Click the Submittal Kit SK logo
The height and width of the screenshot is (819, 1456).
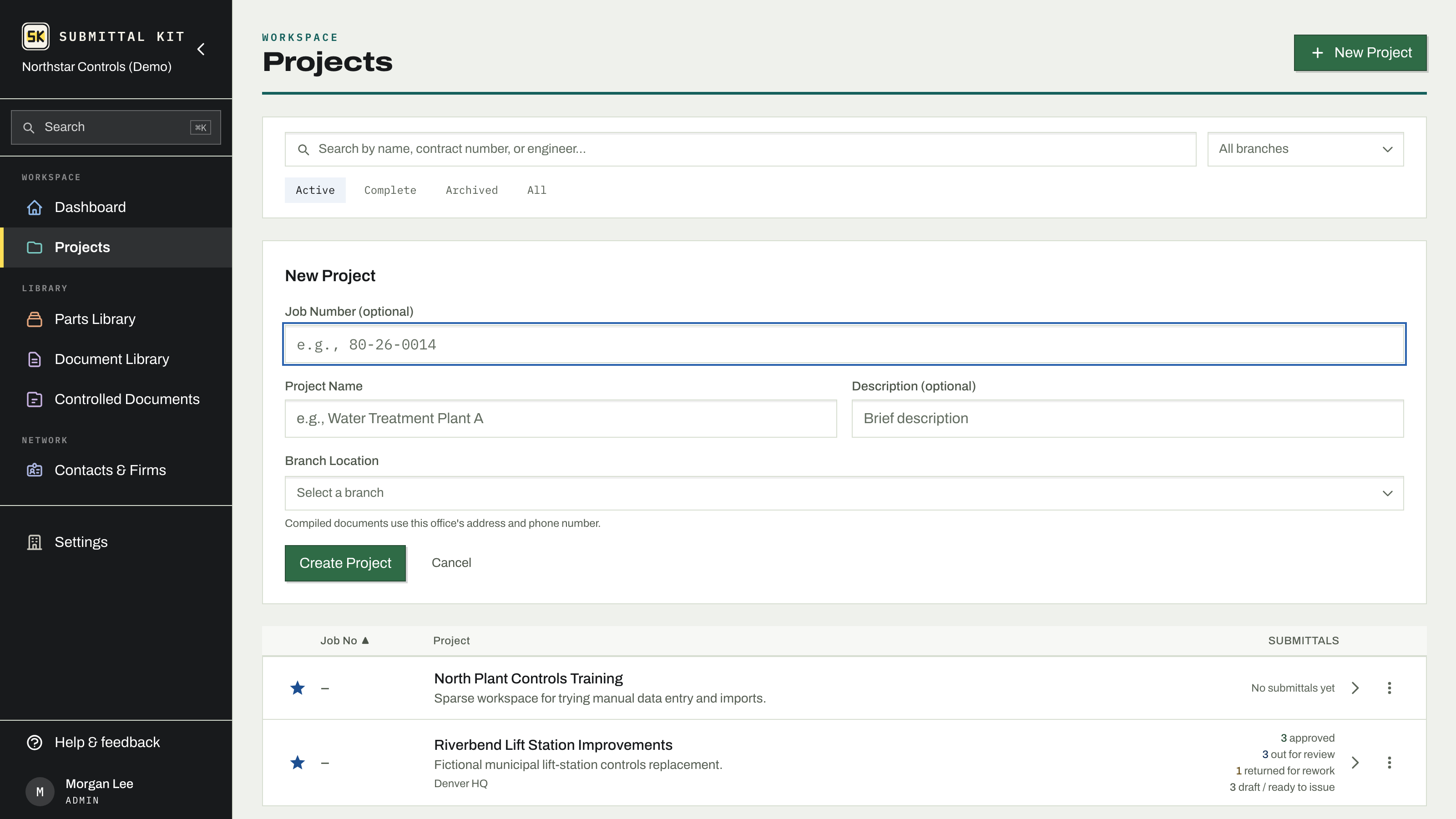pos(35,37)
